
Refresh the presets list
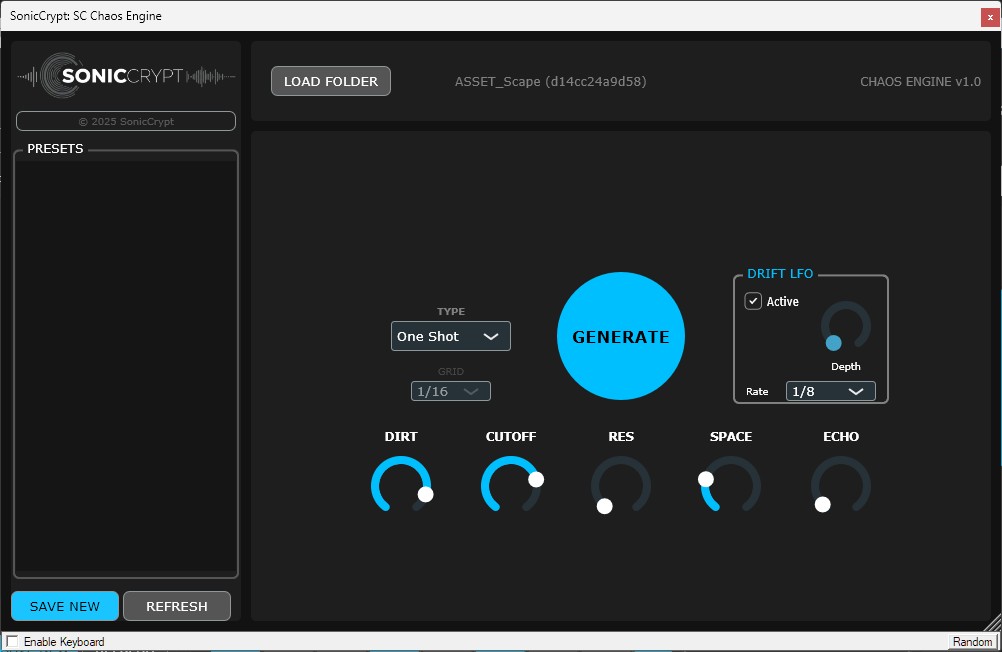177,605
